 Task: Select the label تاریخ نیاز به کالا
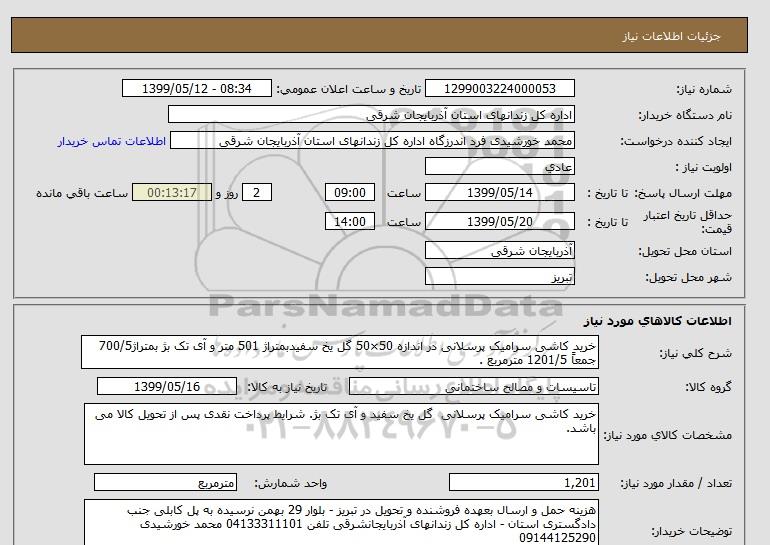coord(287,387)
